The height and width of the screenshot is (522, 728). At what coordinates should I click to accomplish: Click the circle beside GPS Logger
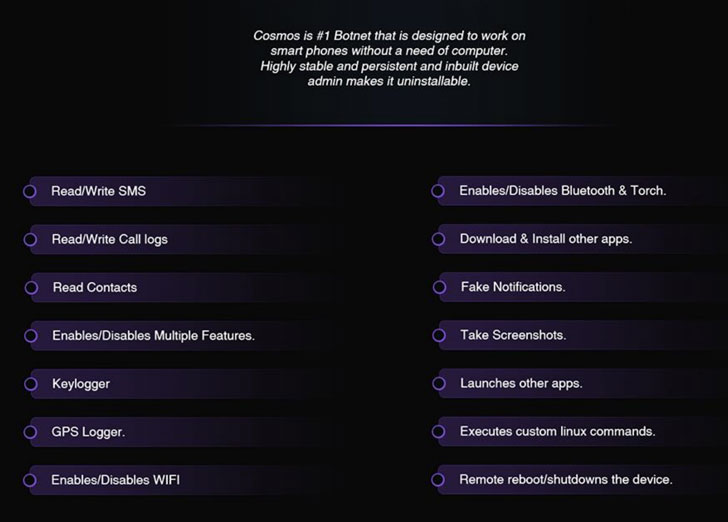[x=30, y=432]
